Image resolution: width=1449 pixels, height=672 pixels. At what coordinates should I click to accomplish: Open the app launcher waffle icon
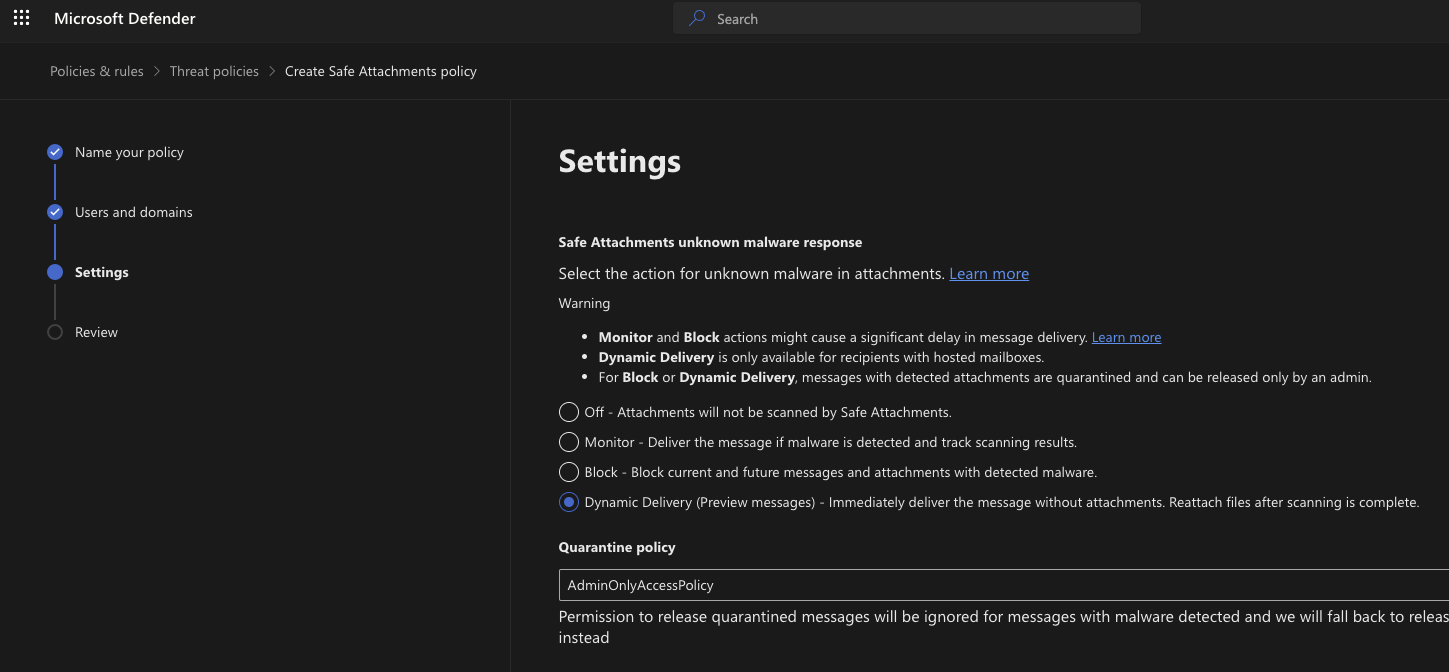21,18
